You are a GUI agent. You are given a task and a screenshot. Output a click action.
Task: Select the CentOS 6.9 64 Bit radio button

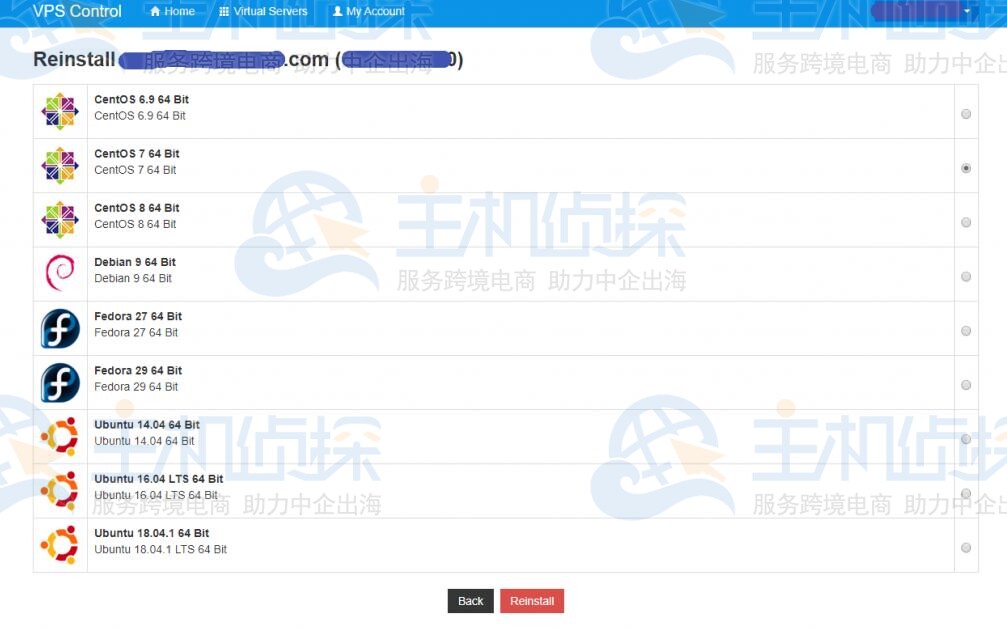pos(966,114)
